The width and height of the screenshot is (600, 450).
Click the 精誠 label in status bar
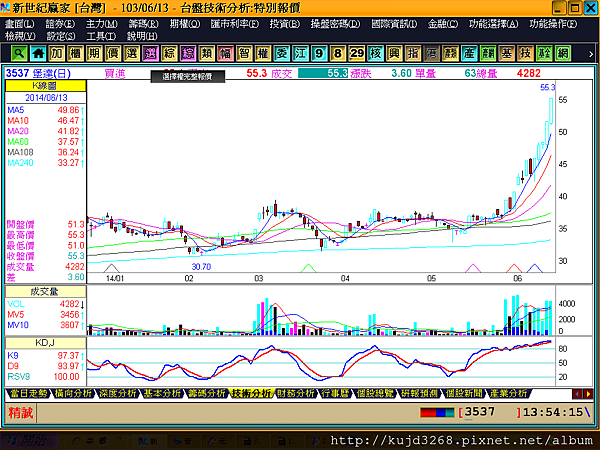click(20, 412)
